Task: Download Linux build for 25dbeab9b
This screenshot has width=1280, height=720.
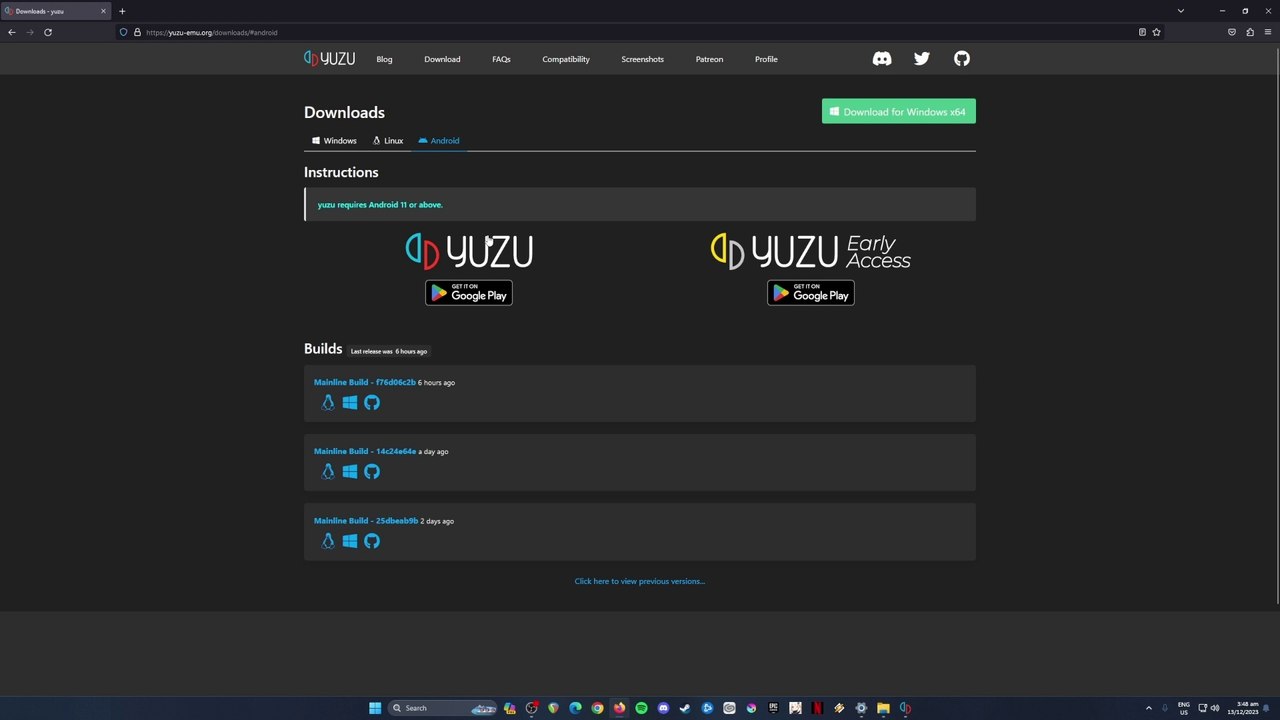Action: coord(327,541)
